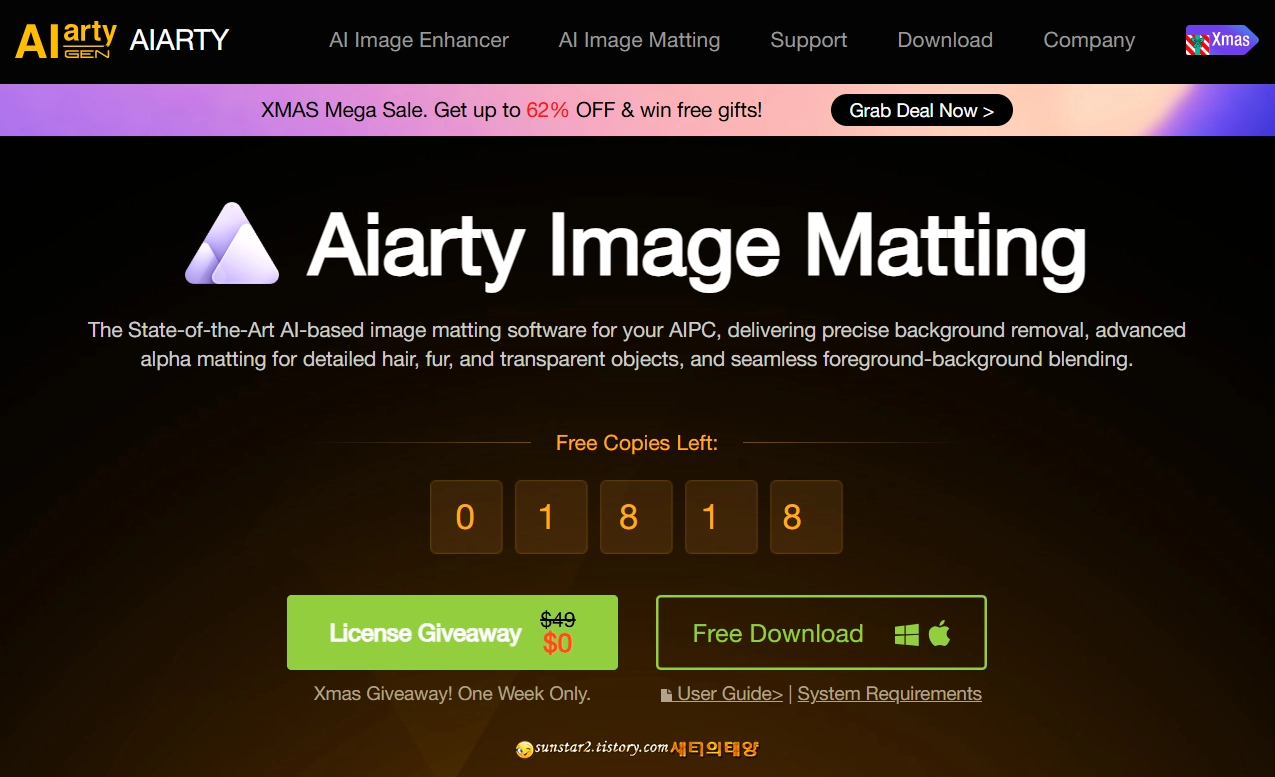Viewport: 1275px width, 777px height.
Task: Click the XMAS Mega Sale banner text
Action: pyautogui.click(x=511, y=110)
